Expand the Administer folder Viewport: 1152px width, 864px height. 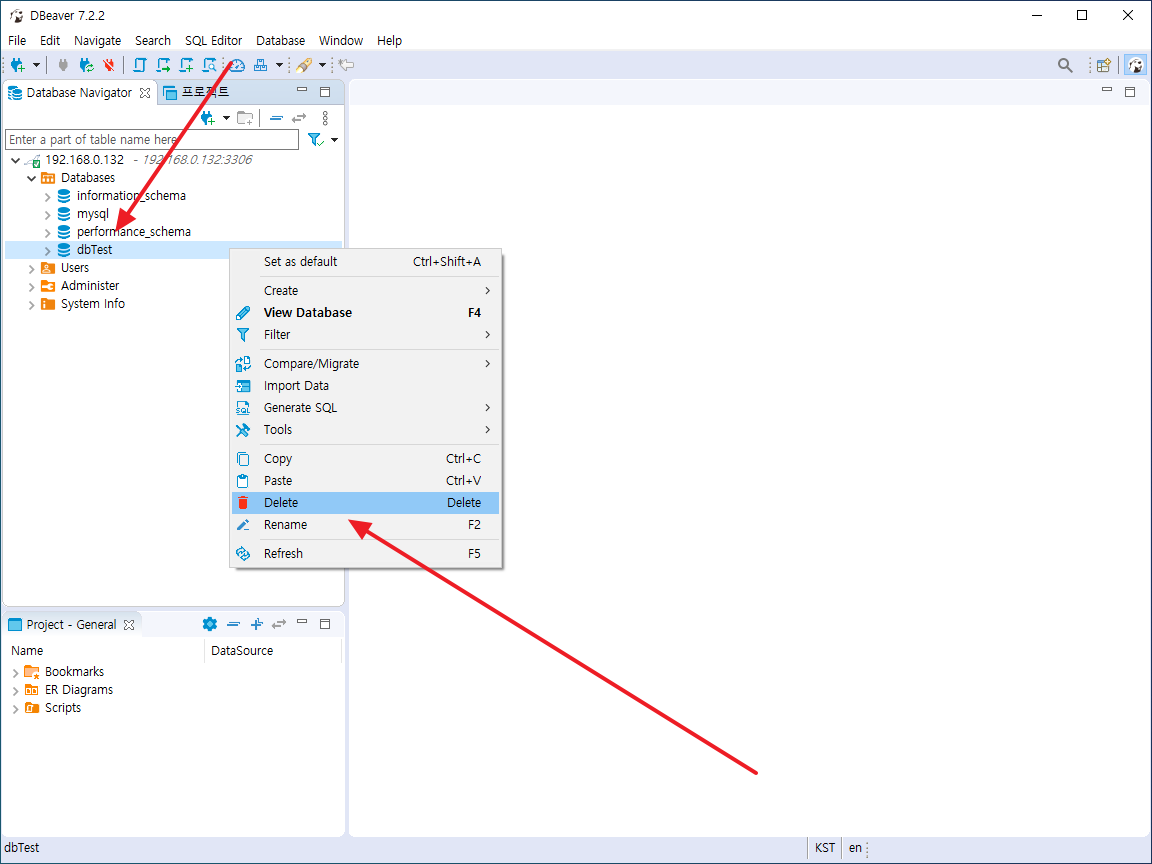pyautogui.click(x=32, y=287)
